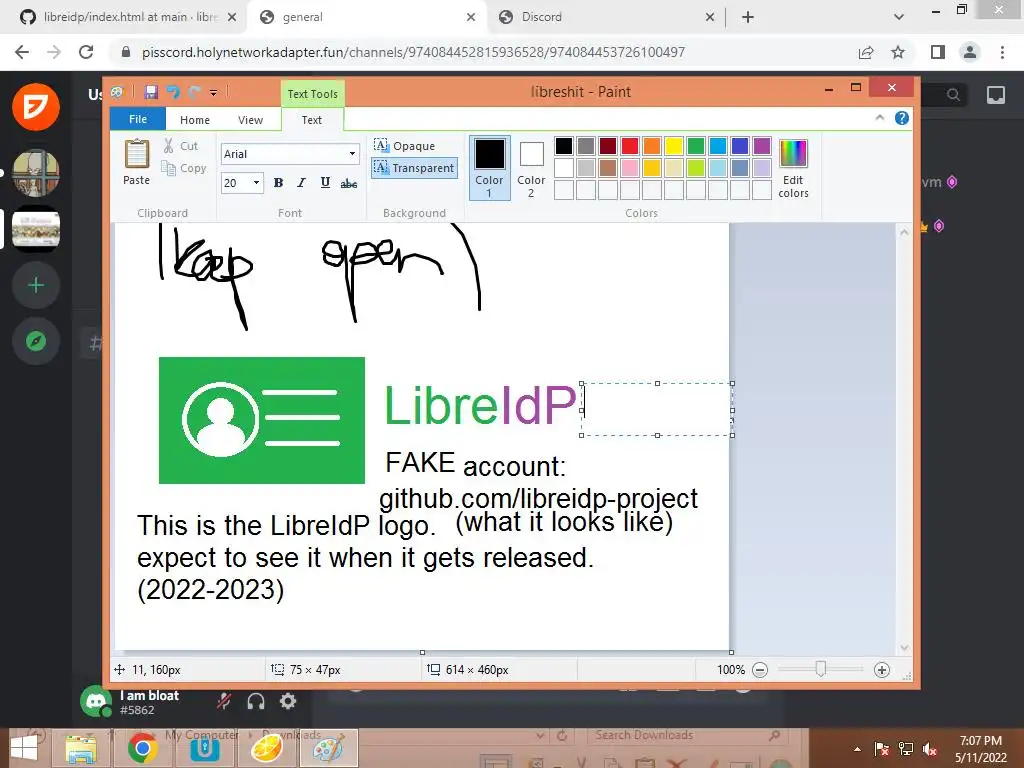
Task: Toggle strikethrough text formatting
Action: 349,183
